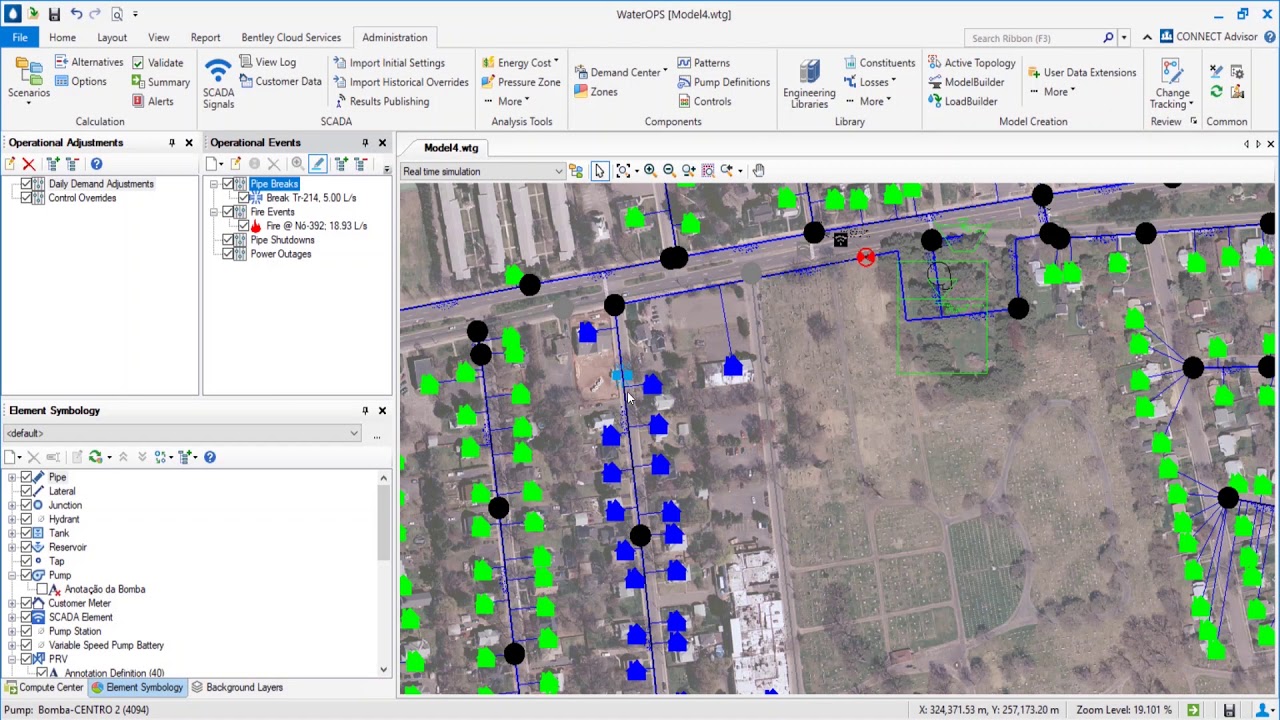Uncheck Power Outages

[x=228, y=254]
